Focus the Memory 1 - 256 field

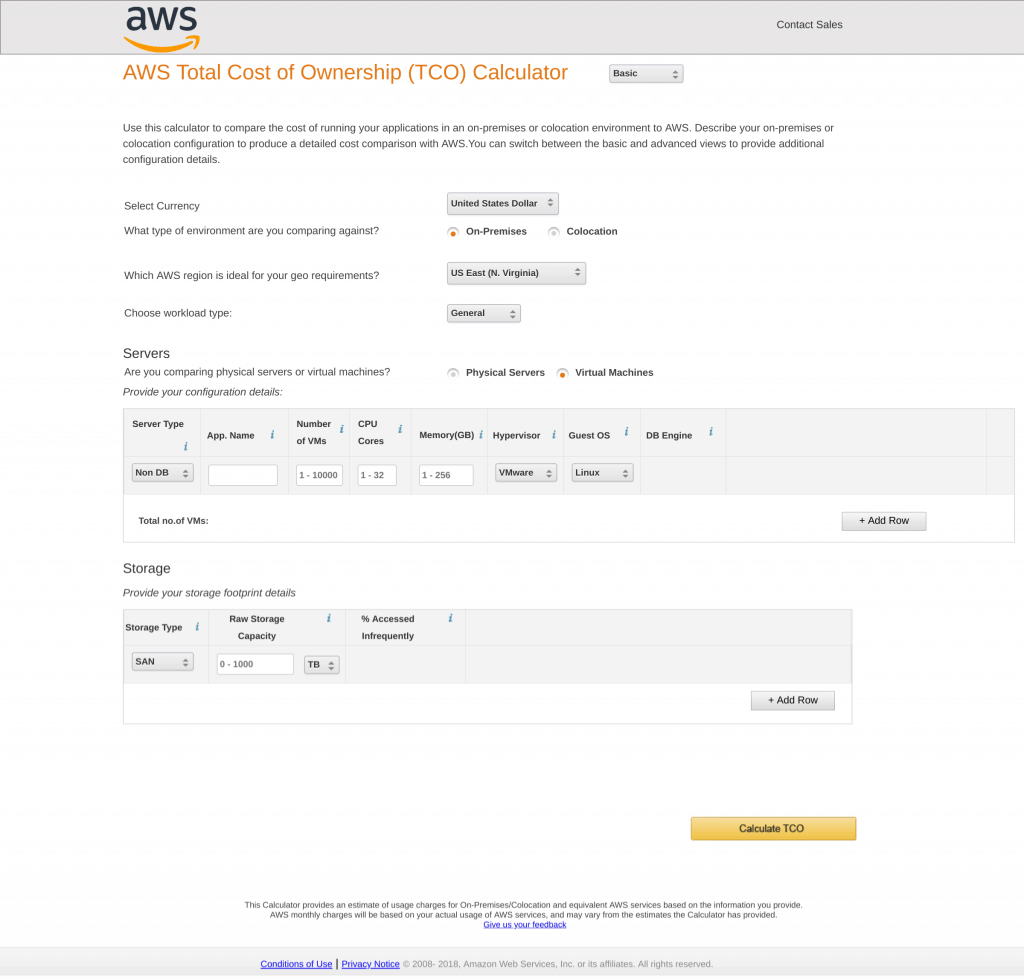tap(446, 475)
